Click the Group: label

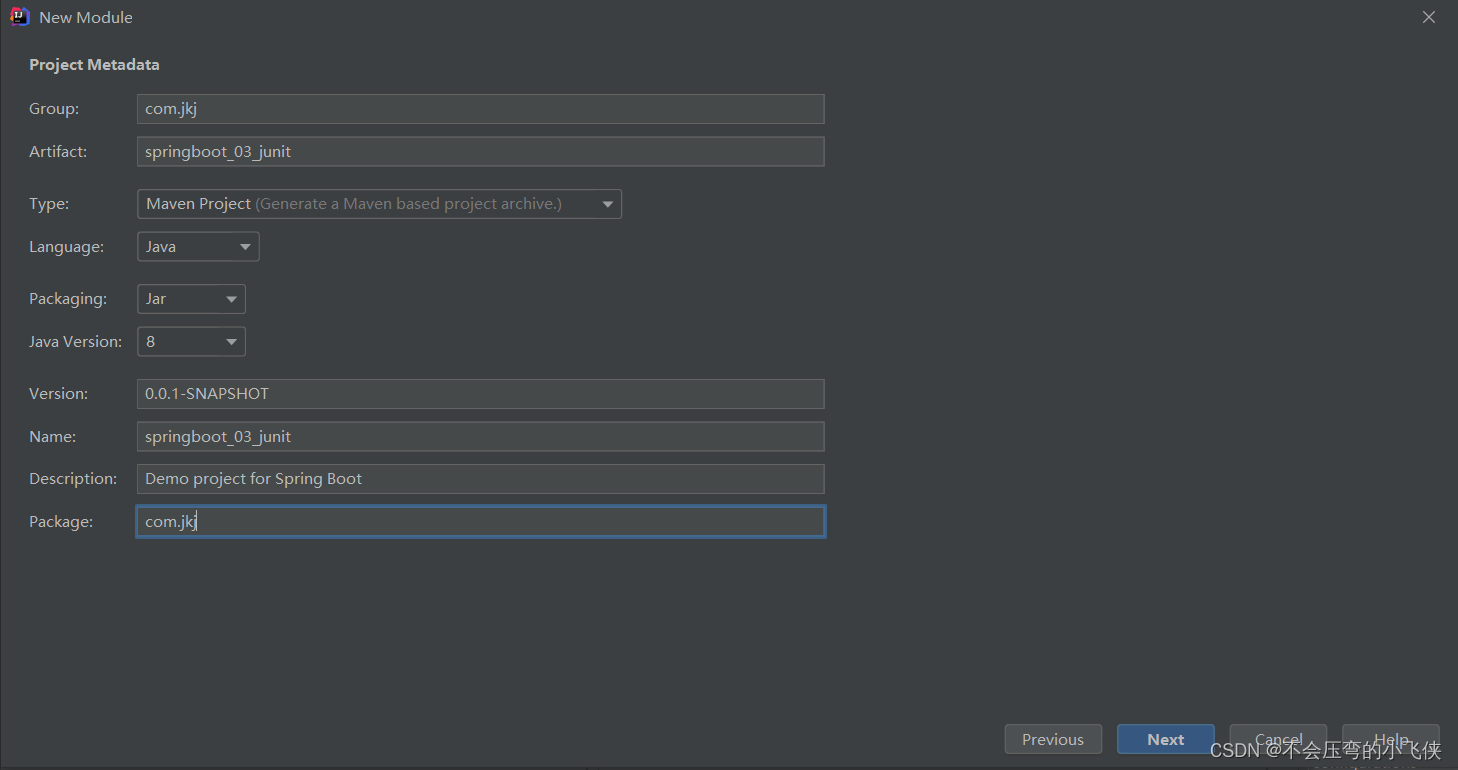click(x=54, y=109)
